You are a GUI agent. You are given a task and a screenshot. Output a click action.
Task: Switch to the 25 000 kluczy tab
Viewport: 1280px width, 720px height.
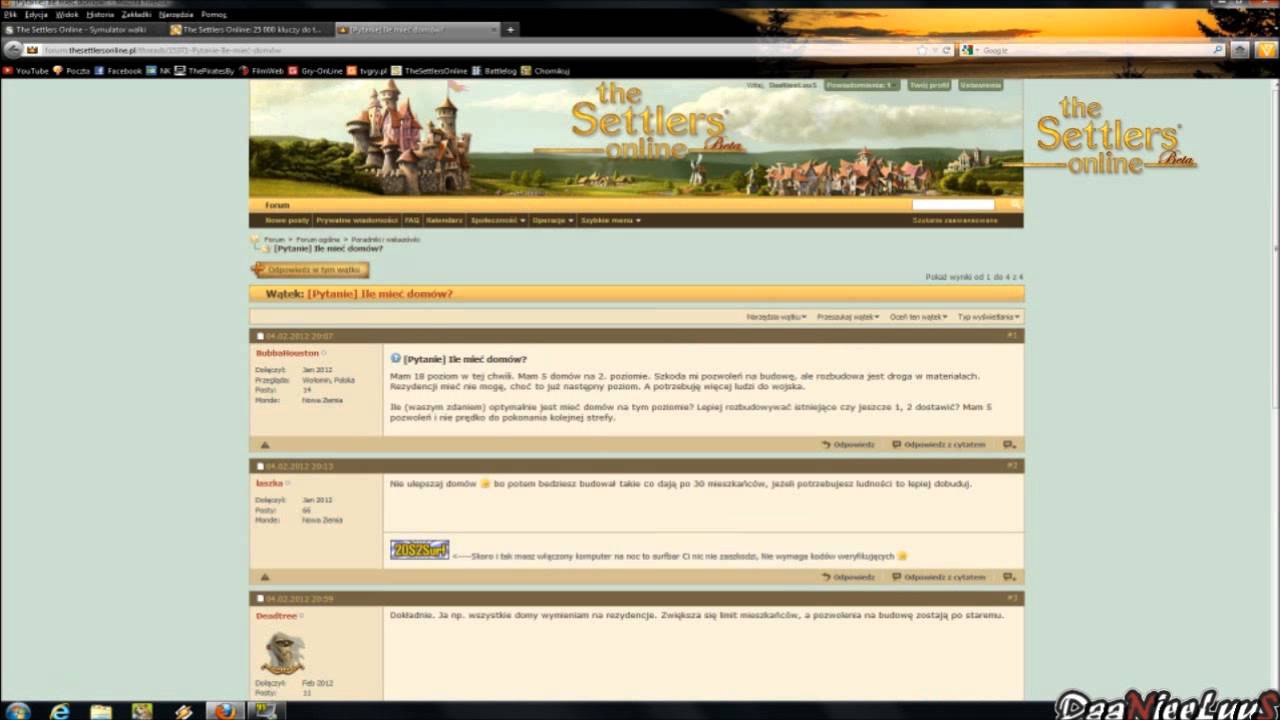(250, 30)
